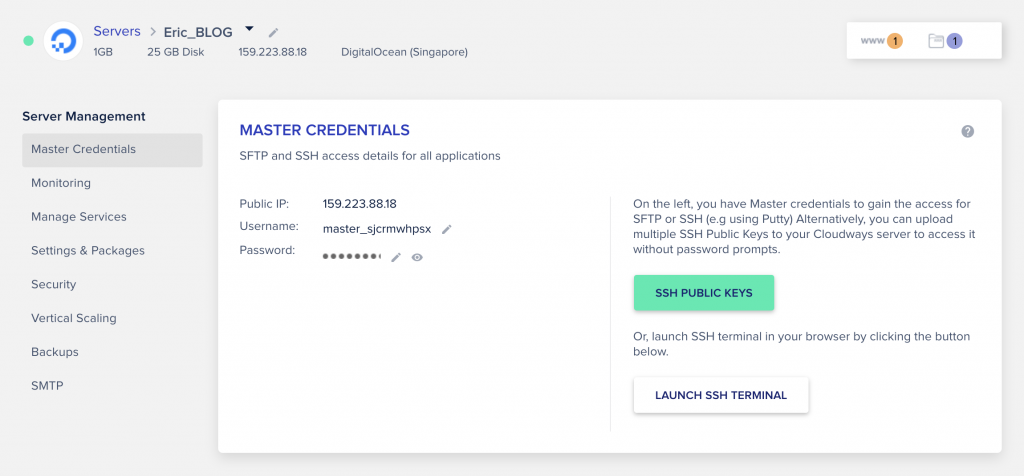
Task: Click the SSH PUBLIC KEYS button
Action: coord(704,293)
